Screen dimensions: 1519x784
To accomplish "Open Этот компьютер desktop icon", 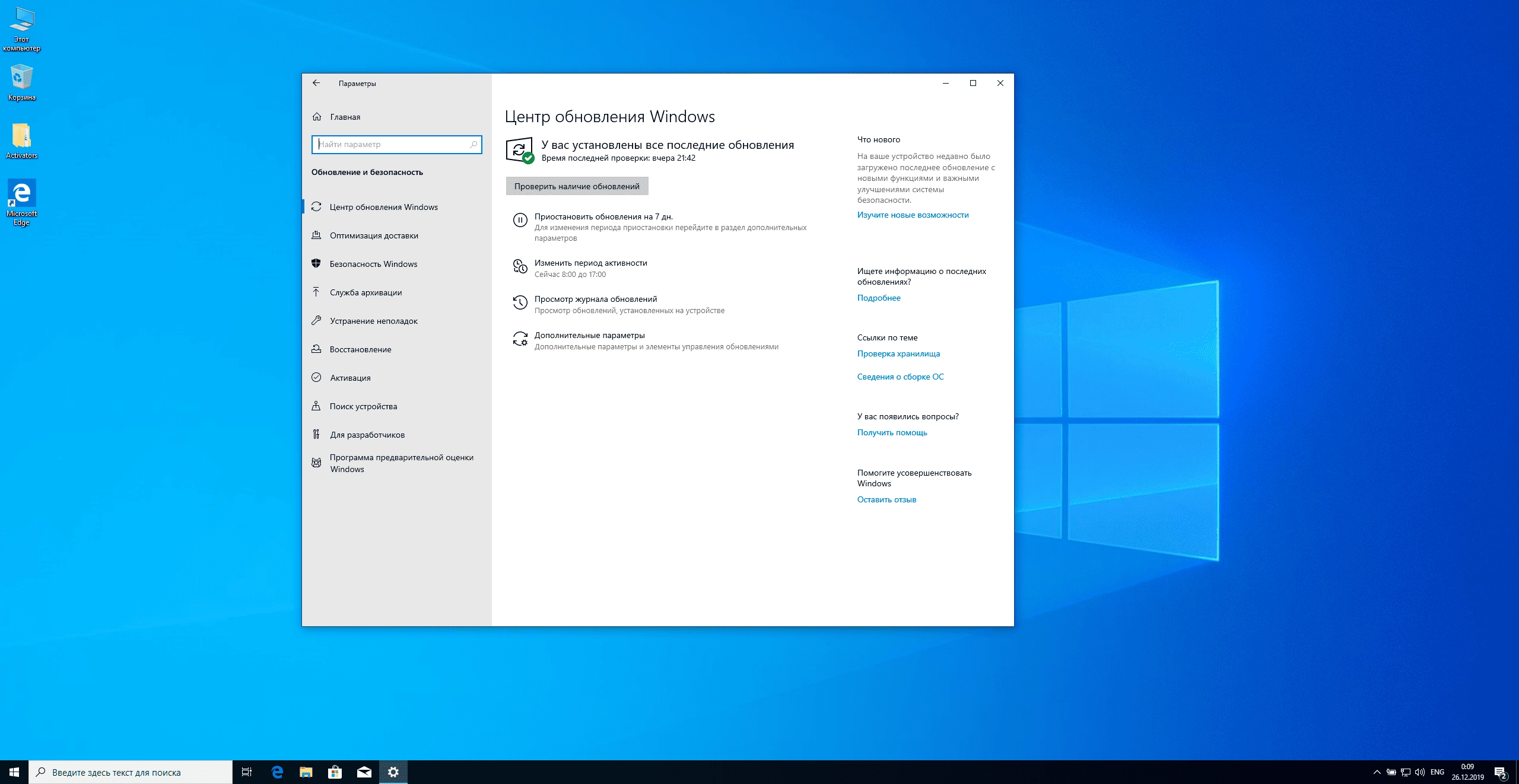I will click(22, 29).
